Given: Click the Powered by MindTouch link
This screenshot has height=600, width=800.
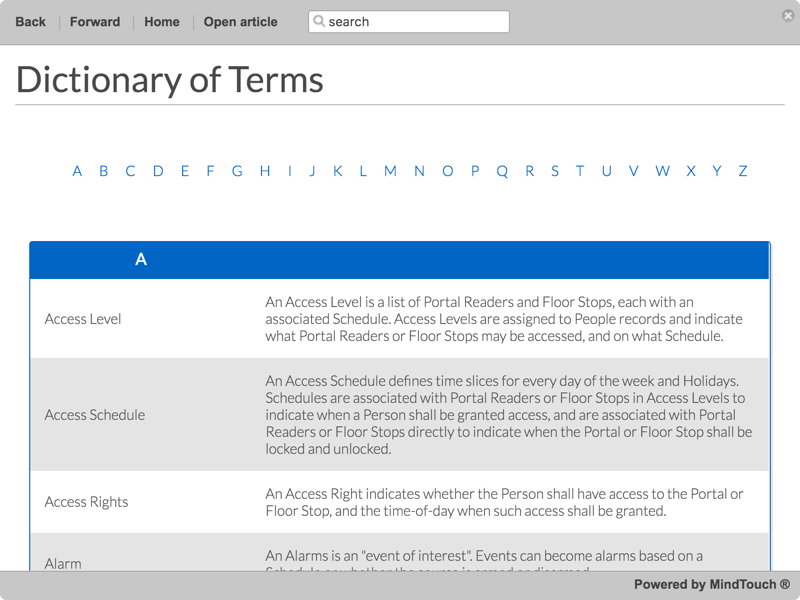Looking at the screenshot, I should 710,584.
